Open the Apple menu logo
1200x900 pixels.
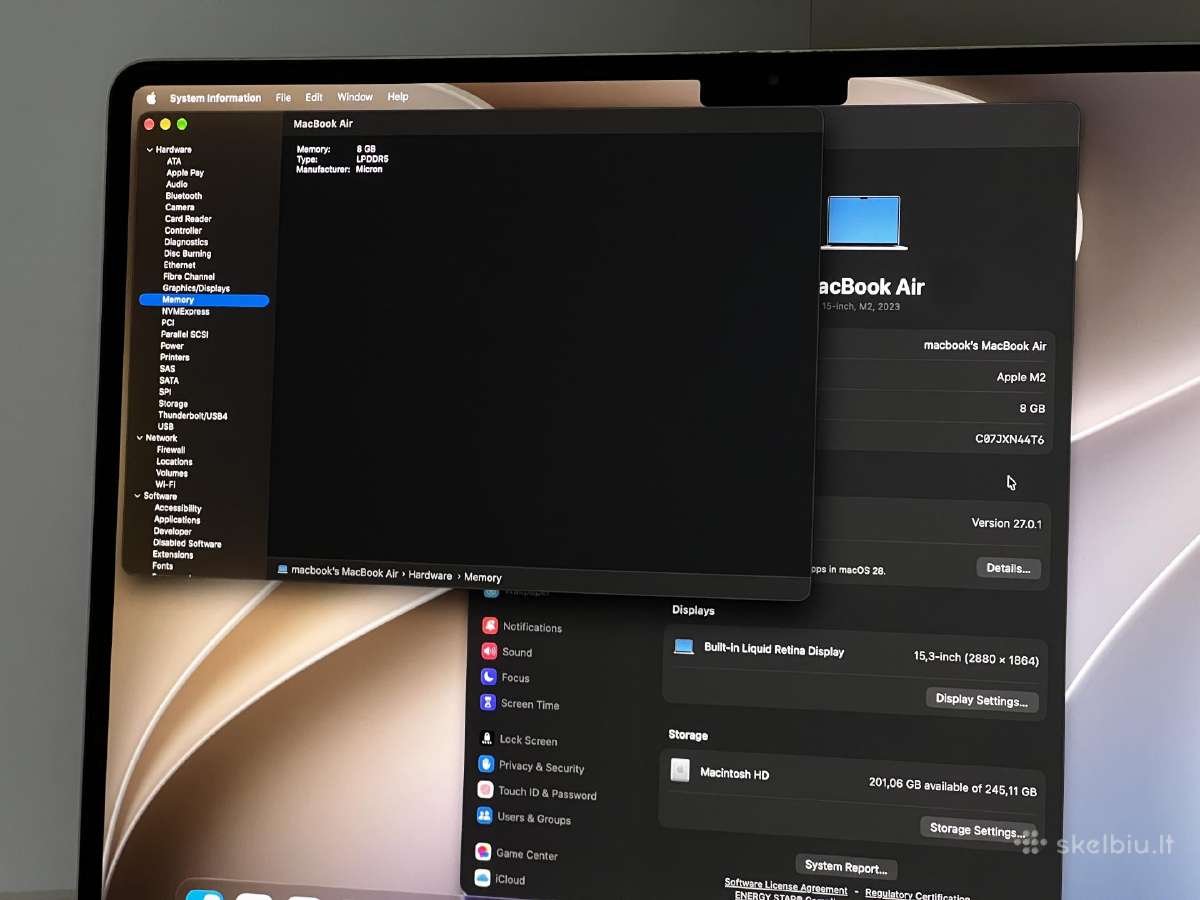(152, 98)
